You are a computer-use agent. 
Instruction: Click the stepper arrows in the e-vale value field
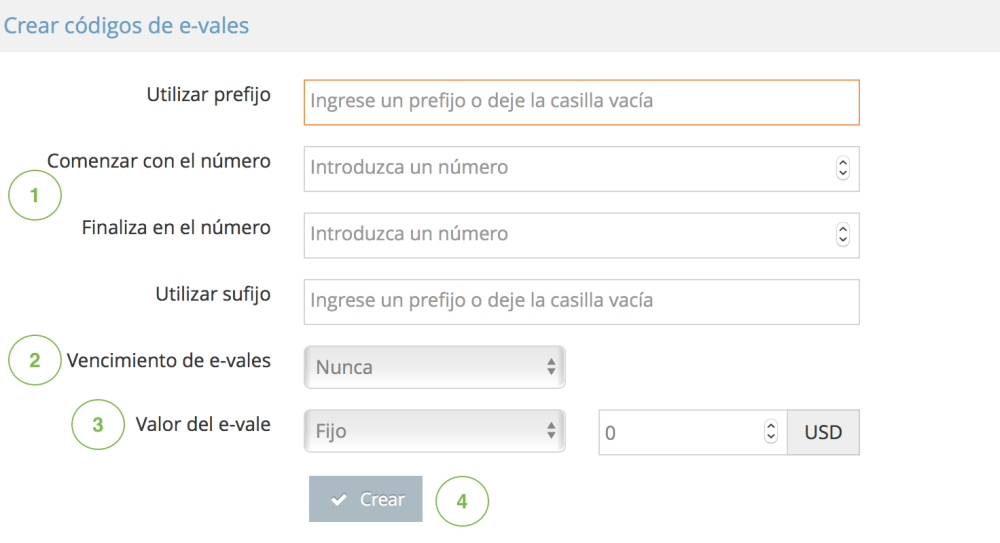(770, 432)
